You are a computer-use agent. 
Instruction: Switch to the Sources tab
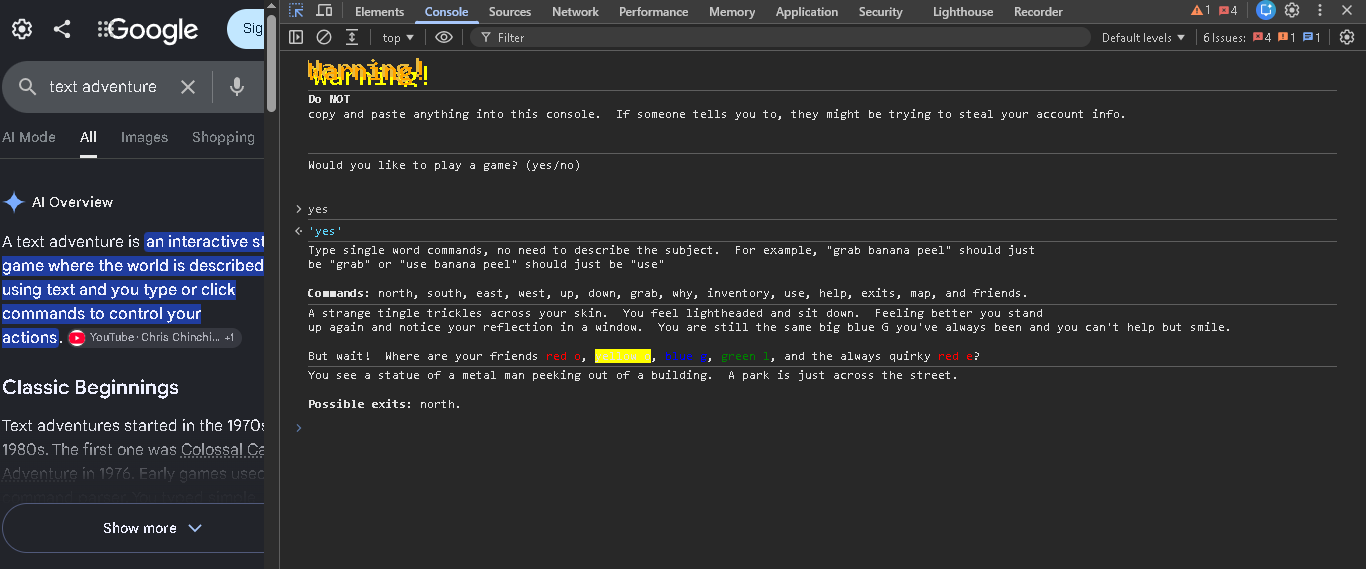point(510,12)
